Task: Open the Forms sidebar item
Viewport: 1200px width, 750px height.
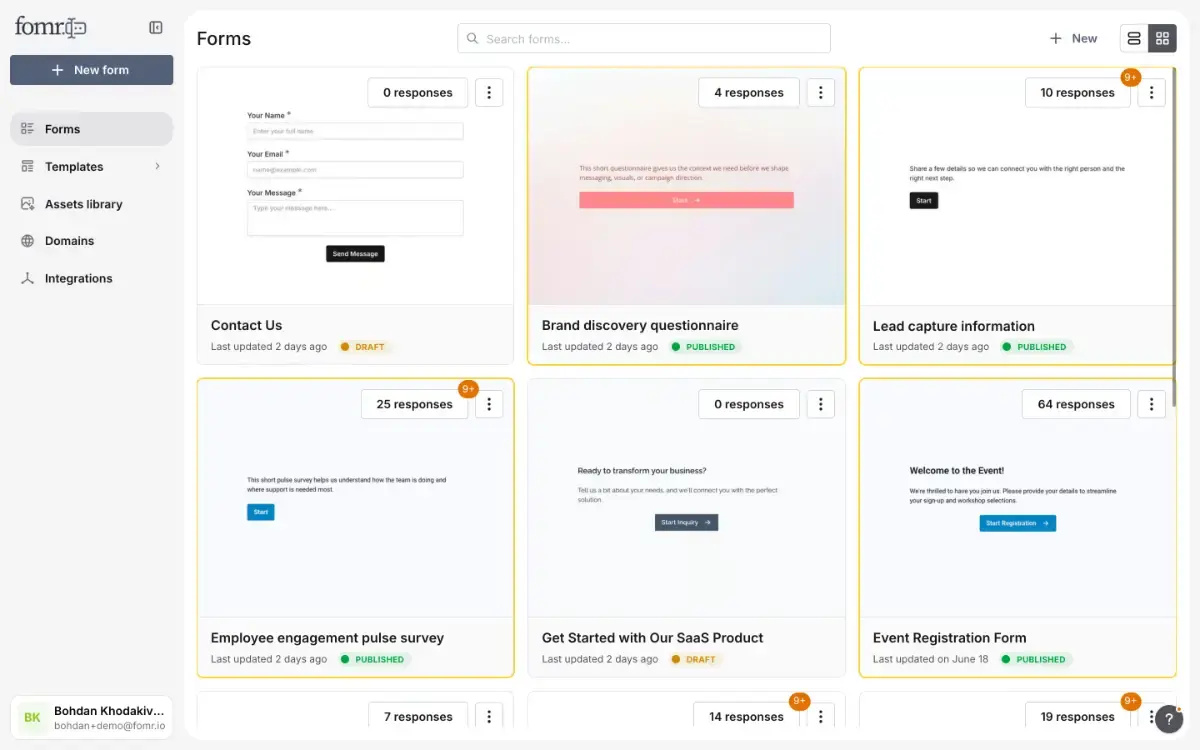Action: (91, 129)
